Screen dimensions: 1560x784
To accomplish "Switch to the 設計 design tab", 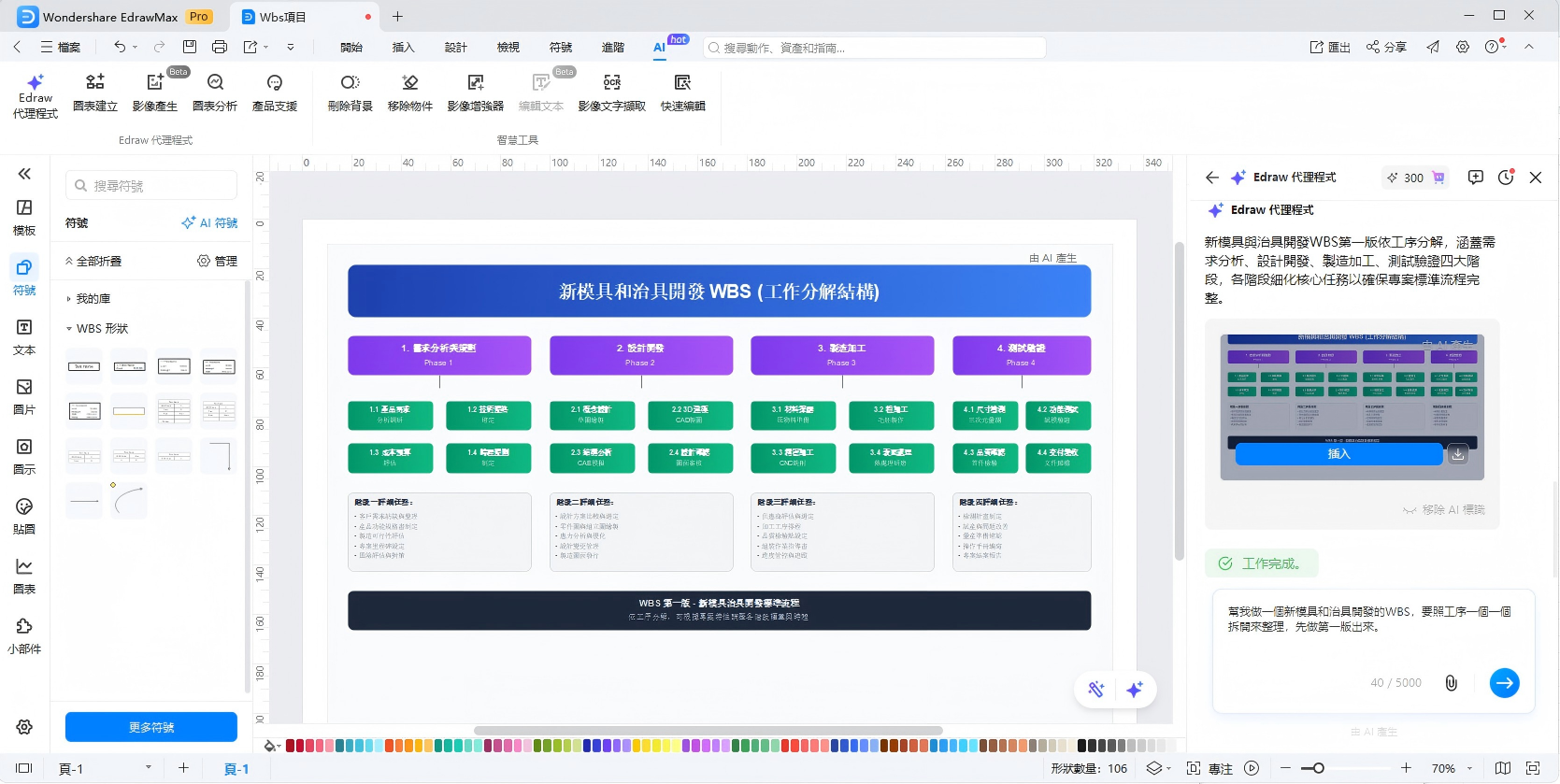I will [455, 48].
